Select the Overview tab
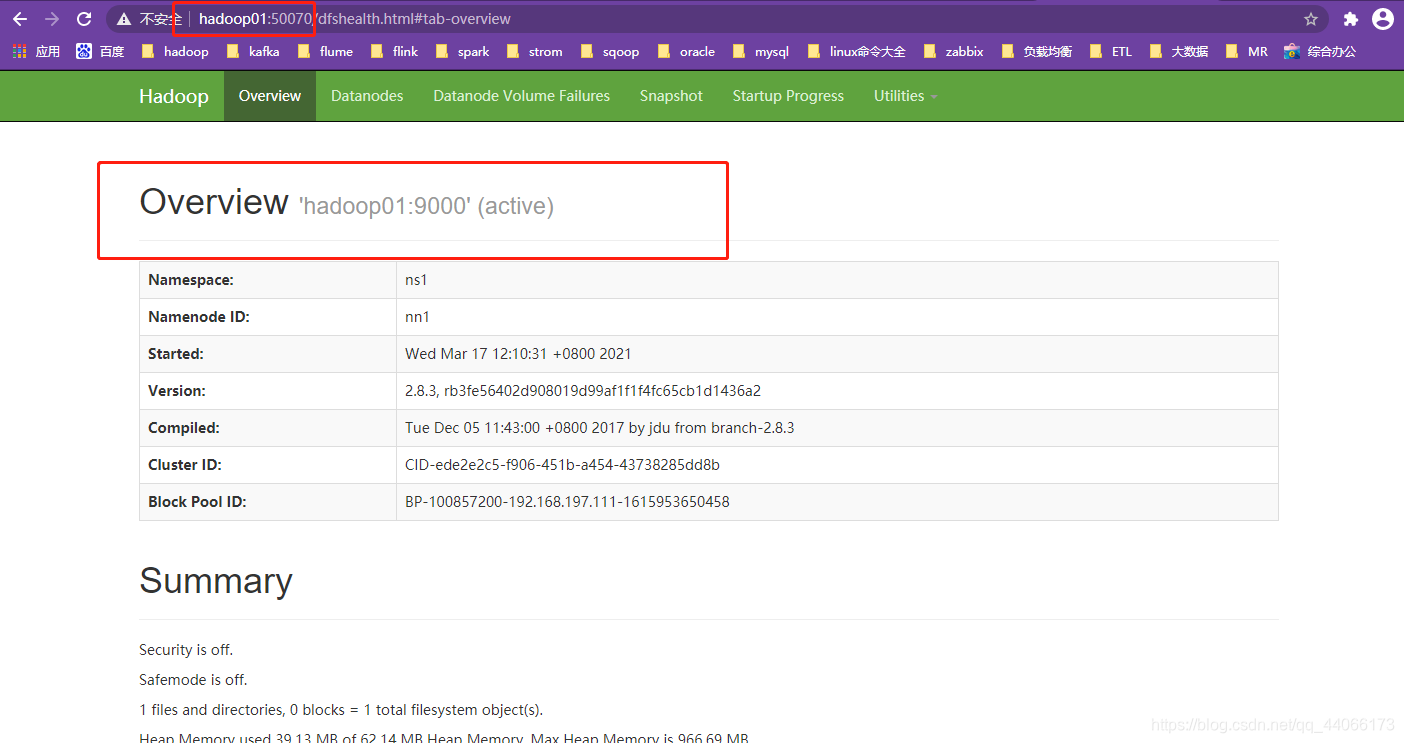 (270, 96)
